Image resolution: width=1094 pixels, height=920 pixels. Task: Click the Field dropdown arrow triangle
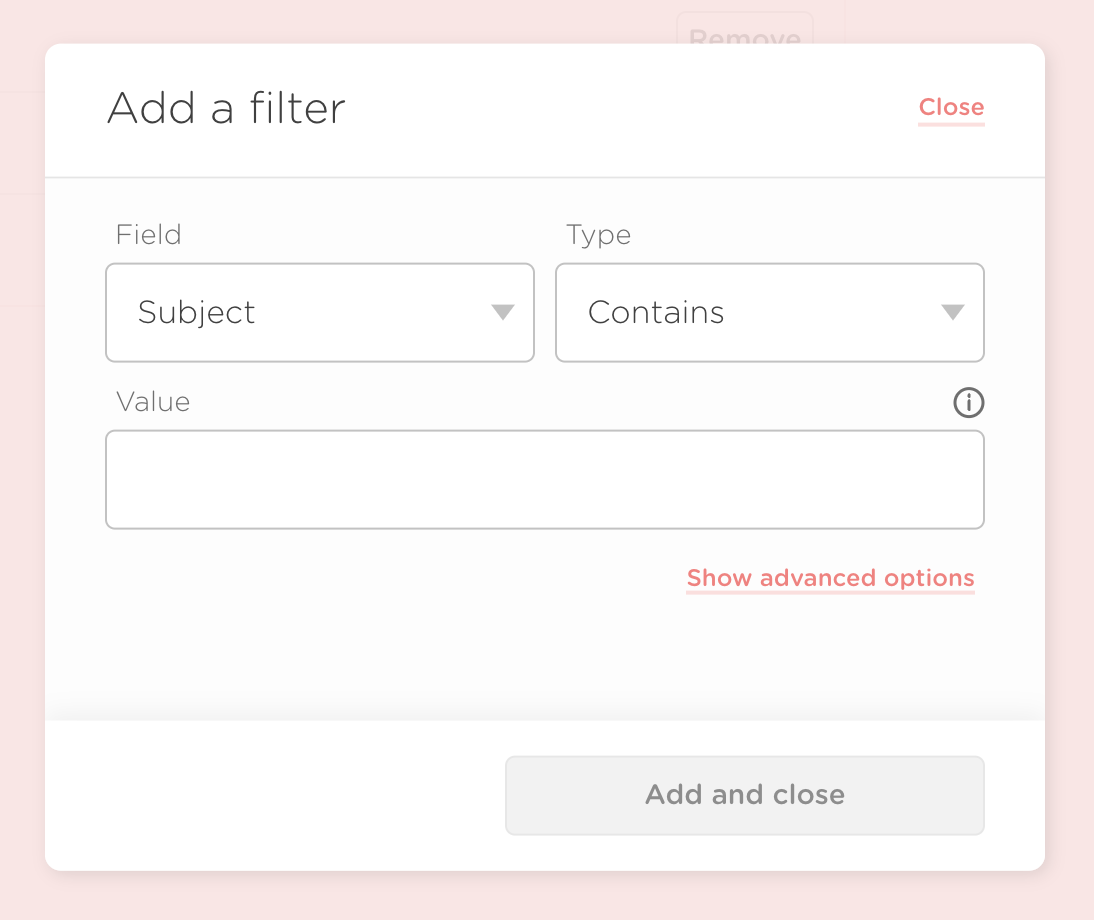(x=503, y=313)
